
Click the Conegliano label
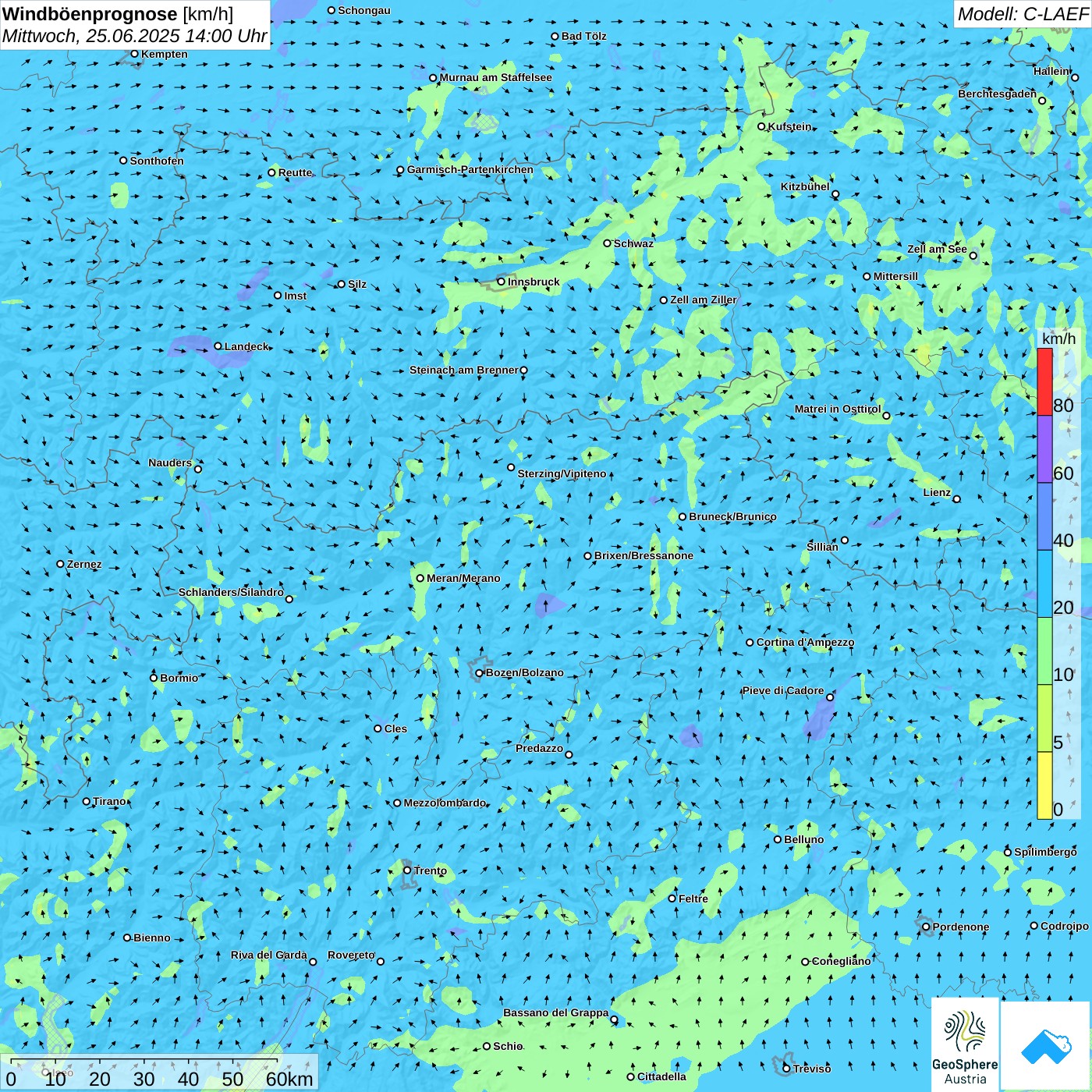[x=841, y=961]
